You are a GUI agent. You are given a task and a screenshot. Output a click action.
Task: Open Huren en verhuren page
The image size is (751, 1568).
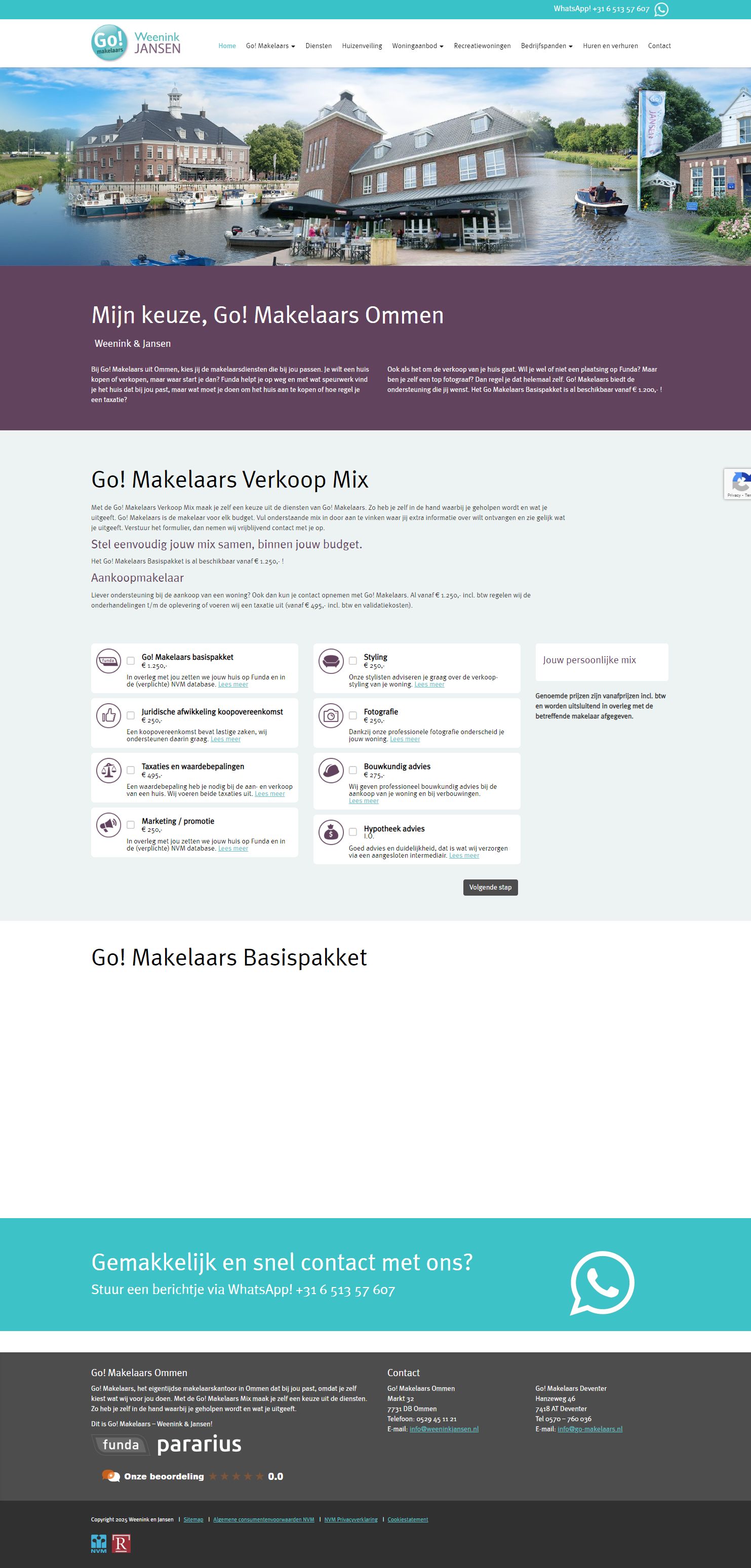610,46
